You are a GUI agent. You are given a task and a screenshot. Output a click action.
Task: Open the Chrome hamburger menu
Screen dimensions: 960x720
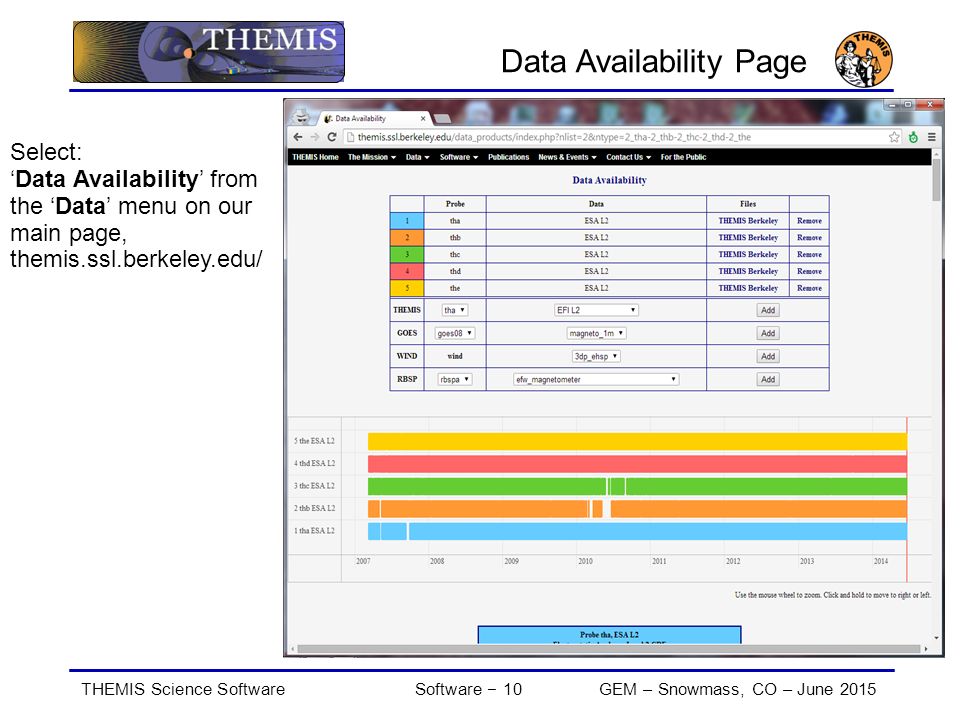[x=931, y=137]
